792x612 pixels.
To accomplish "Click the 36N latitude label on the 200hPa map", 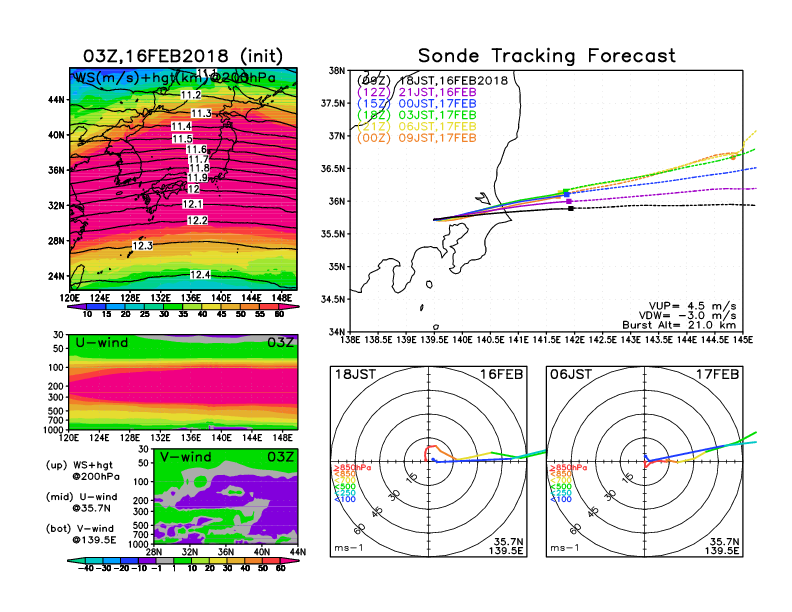I will point(56,170).
